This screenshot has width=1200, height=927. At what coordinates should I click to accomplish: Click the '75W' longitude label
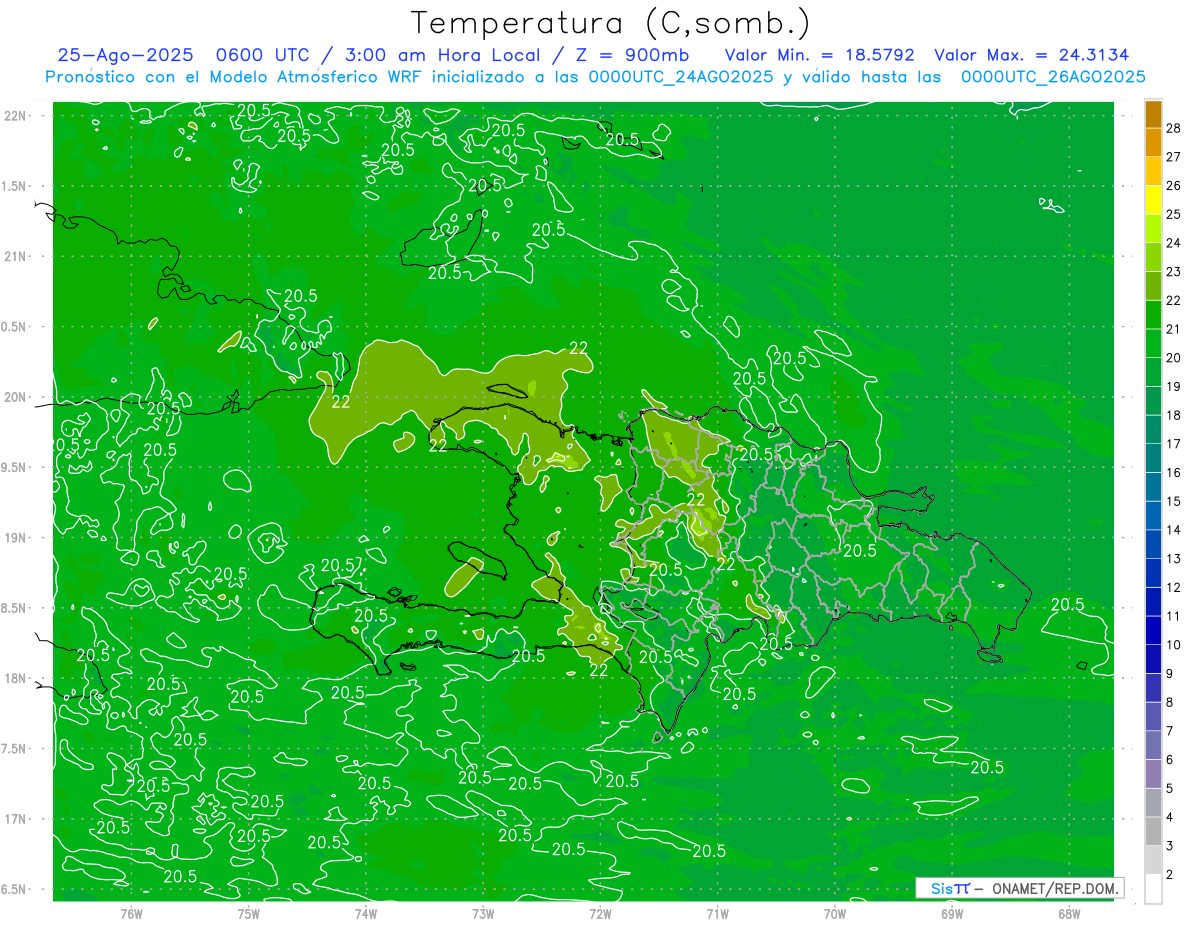click(x=249, y=913)
